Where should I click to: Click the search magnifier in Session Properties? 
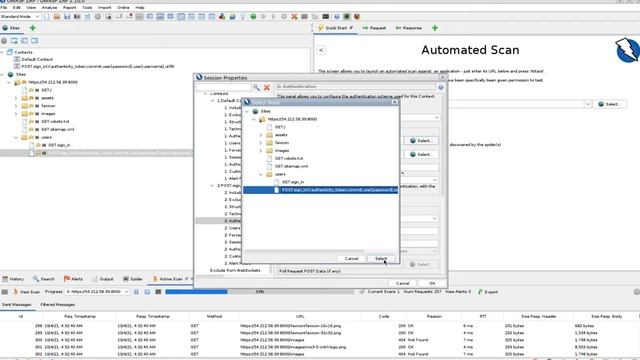coord(256,87)
